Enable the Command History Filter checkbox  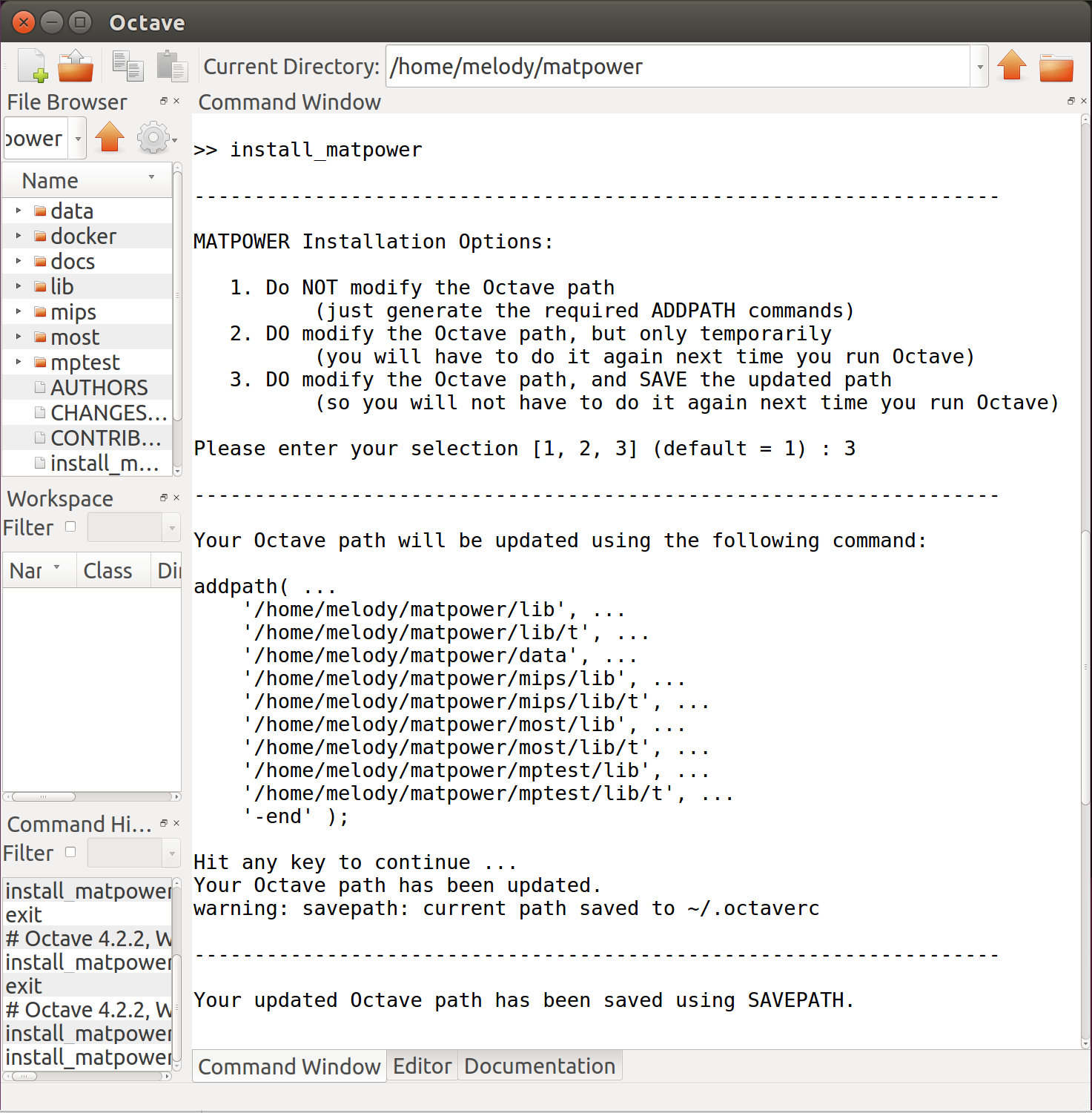pos(70,852)
